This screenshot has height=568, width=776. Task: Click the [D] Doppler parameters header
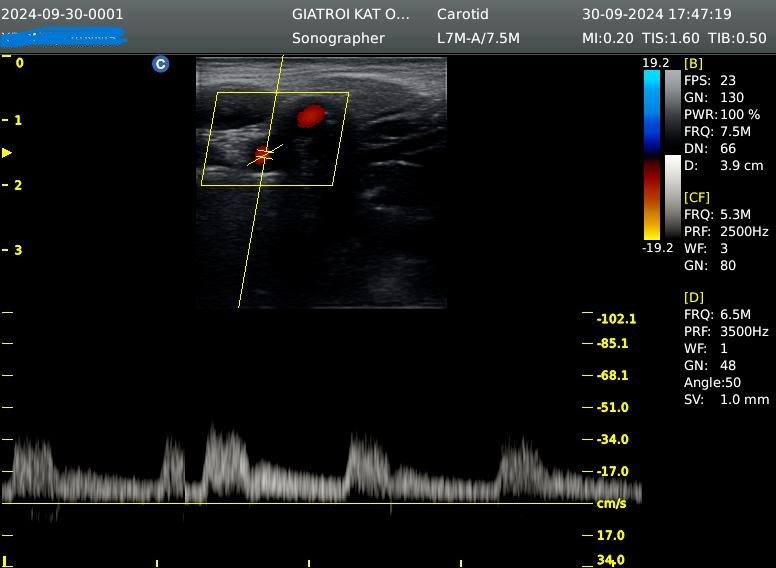click(x=693, y=298)
